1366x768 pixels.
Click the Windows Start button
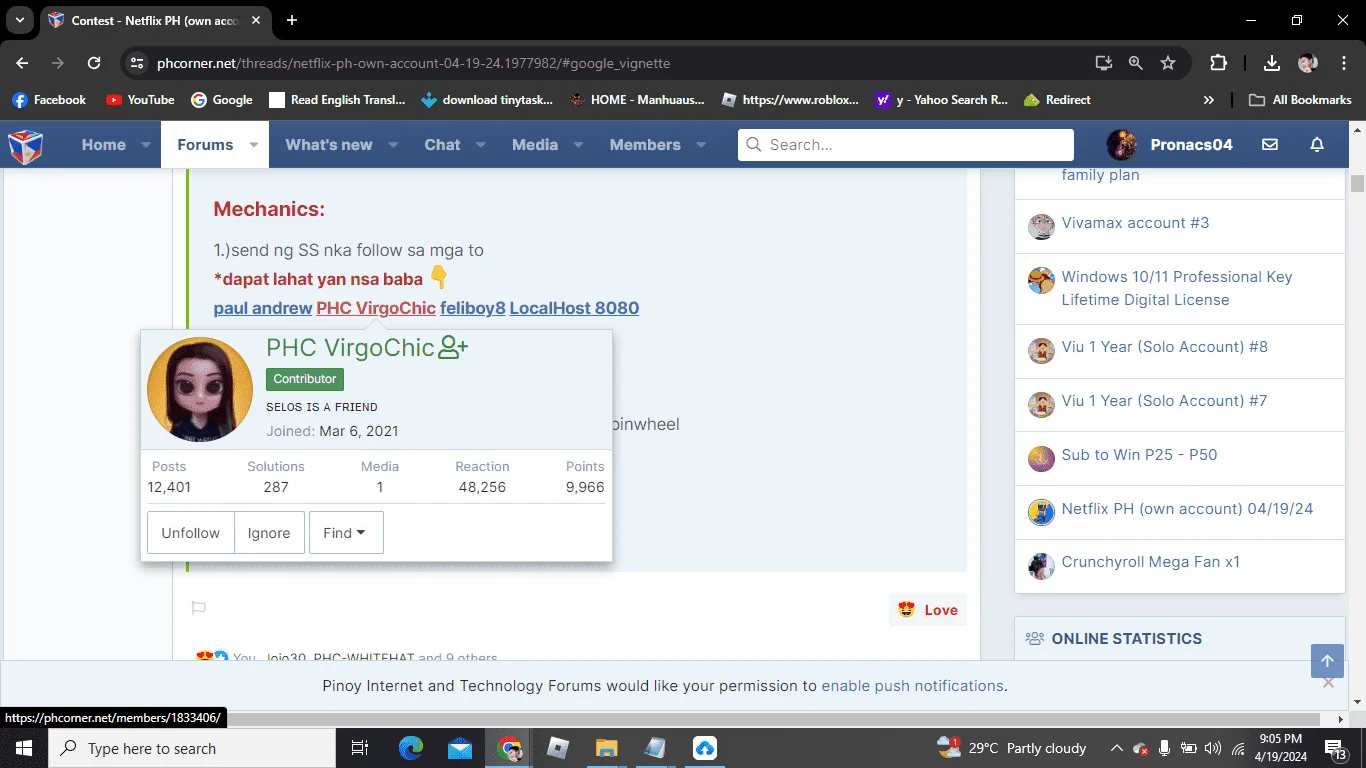tap(23, 748)
